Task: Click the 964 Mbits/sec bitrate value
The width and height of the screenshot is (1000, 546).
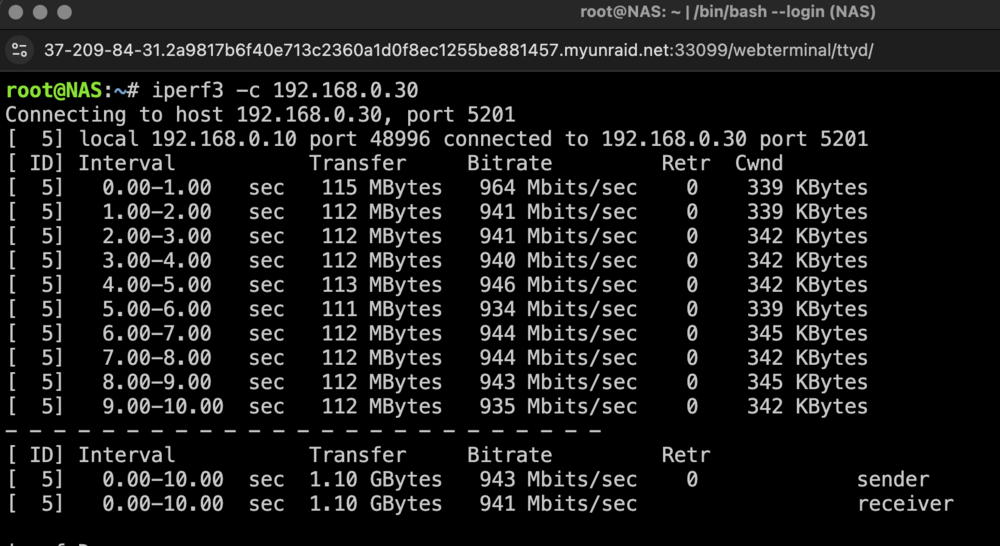Action: 558,188
